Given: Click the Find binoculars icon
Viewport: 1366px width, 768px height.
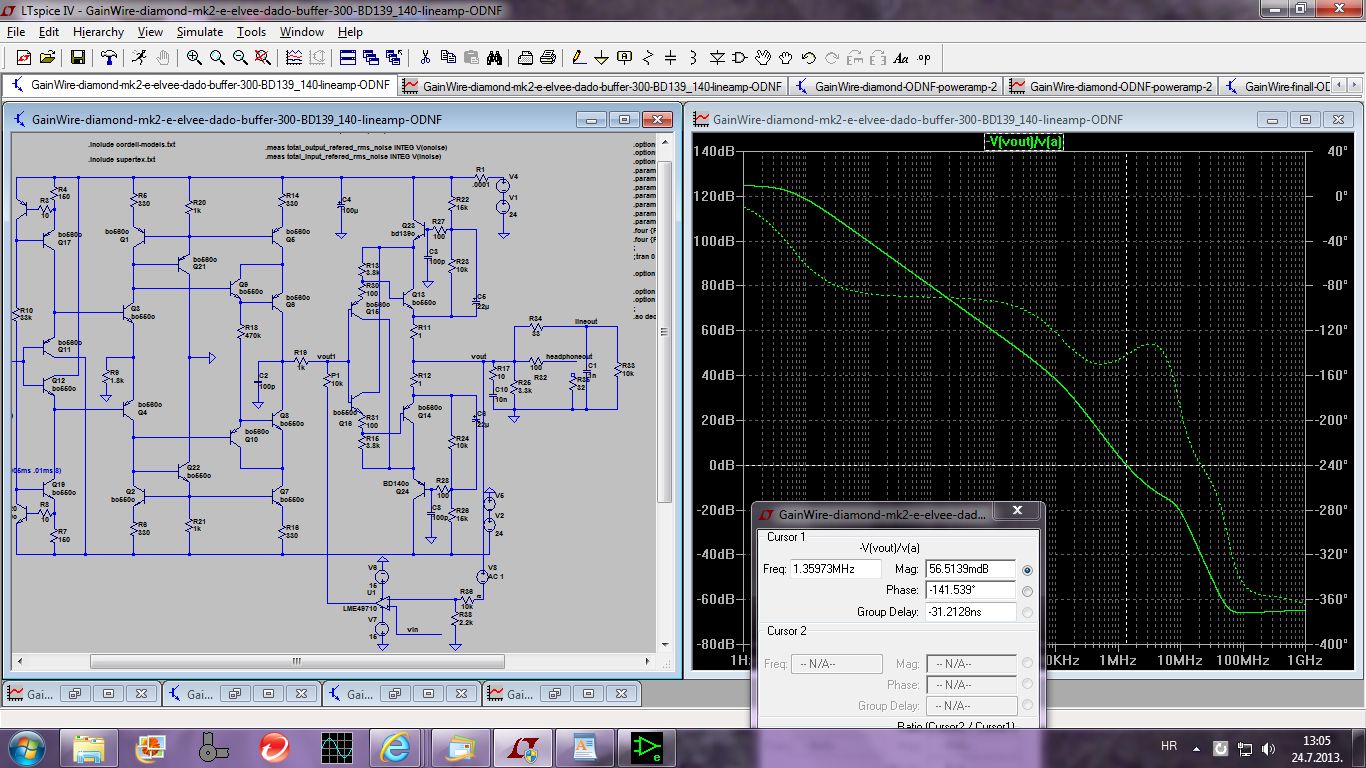Looking at the screenshot, I should click(496, 57).
